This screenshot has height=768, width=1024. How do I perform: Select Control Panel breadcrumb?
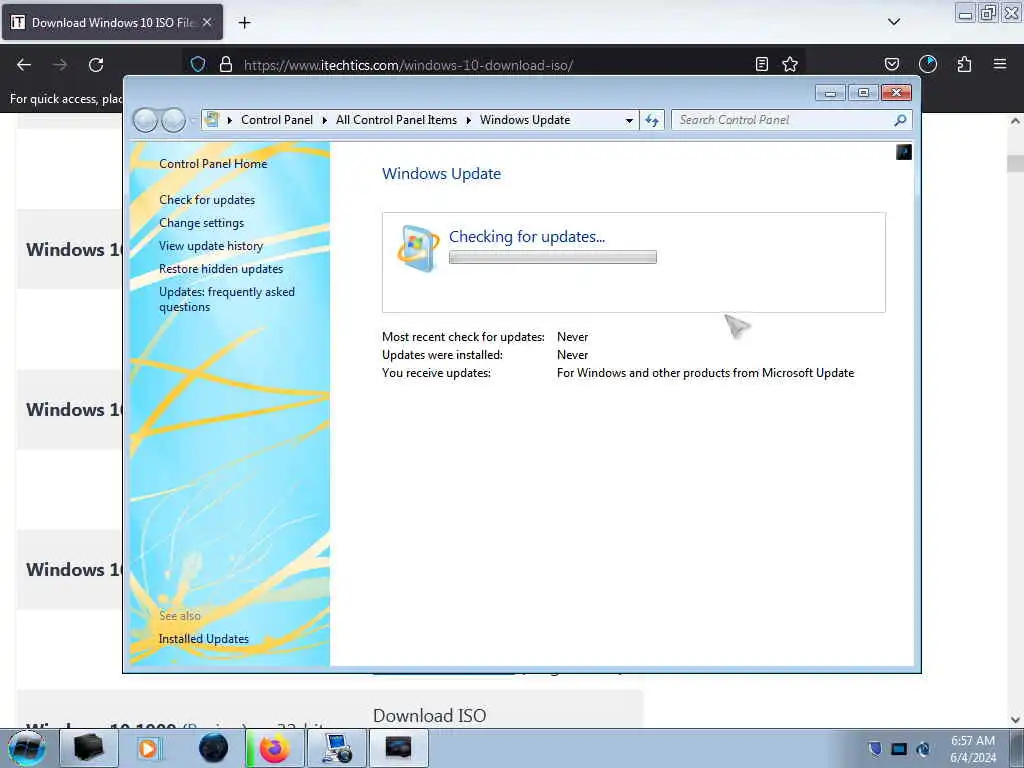(277, 120)
